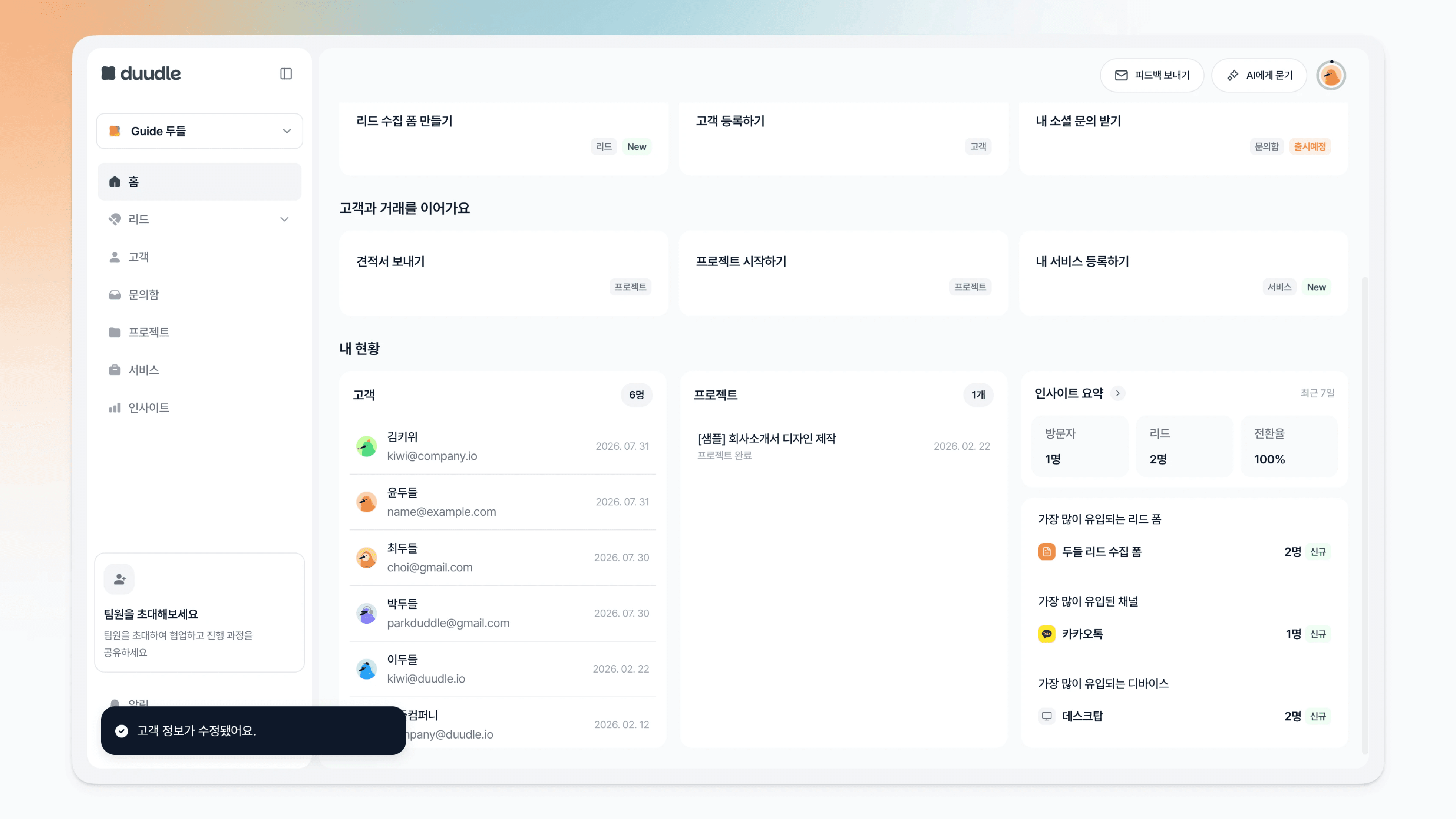The width and height of the screenshot is (1456, 819).
Task: Click the 카카오톡 channel entry
Action: [x=1184, y=634]
